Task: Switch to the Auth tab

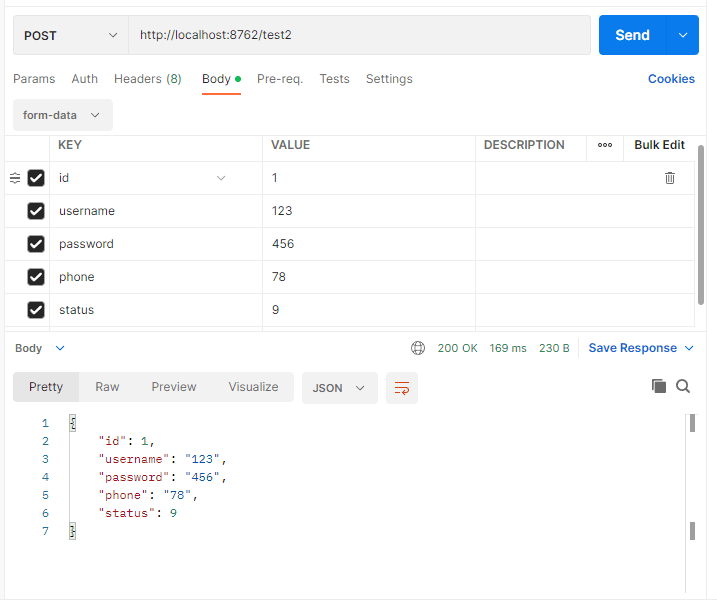Action: point(85,79)
